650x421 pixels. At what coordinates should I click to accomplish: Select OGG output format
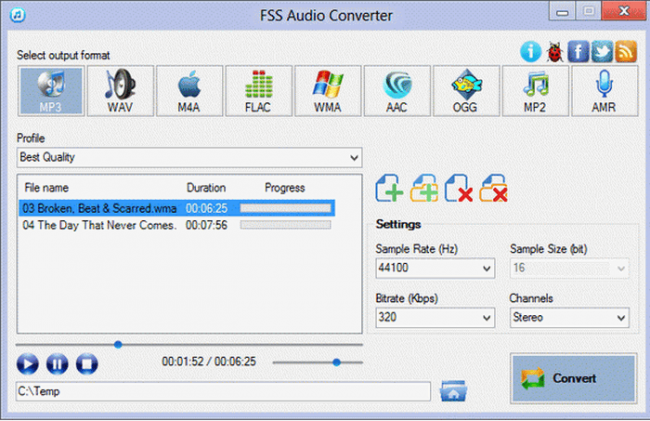[466, 91]
